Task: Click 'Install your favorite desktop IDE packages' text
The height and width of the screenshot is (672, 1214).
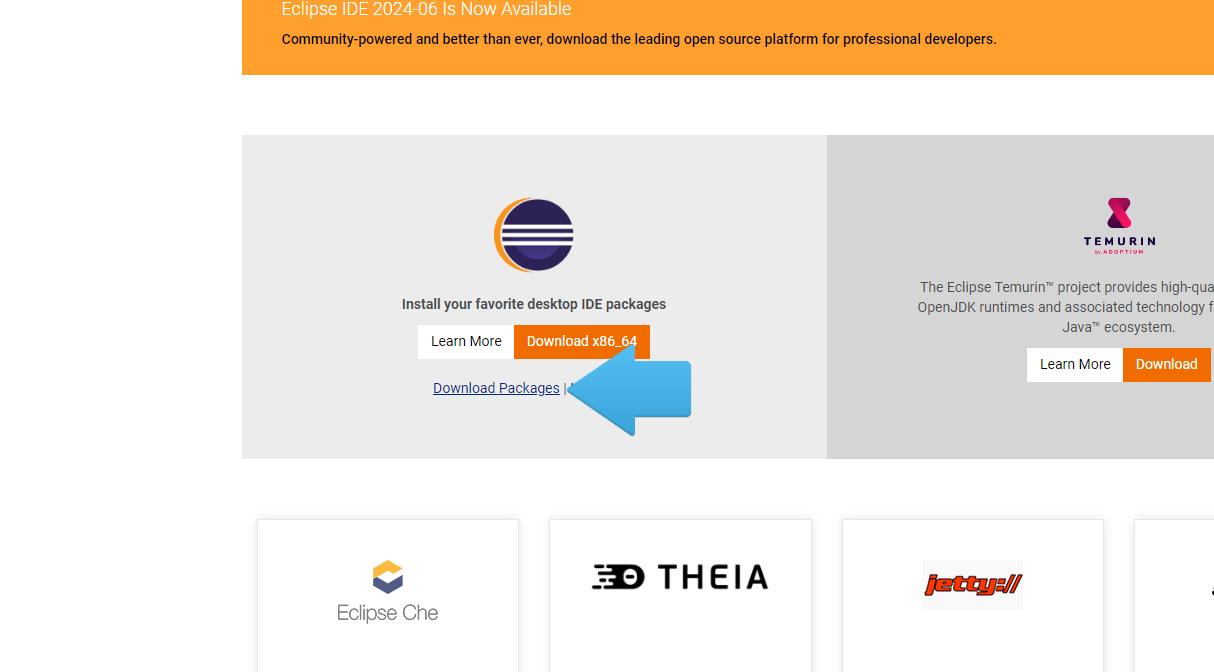Action: pos(534,304)
